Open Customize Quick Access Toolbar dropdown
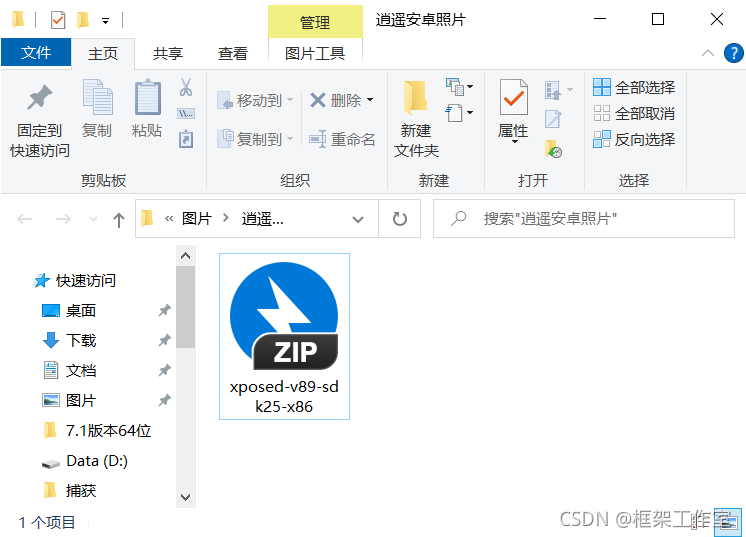 point(106,21)
